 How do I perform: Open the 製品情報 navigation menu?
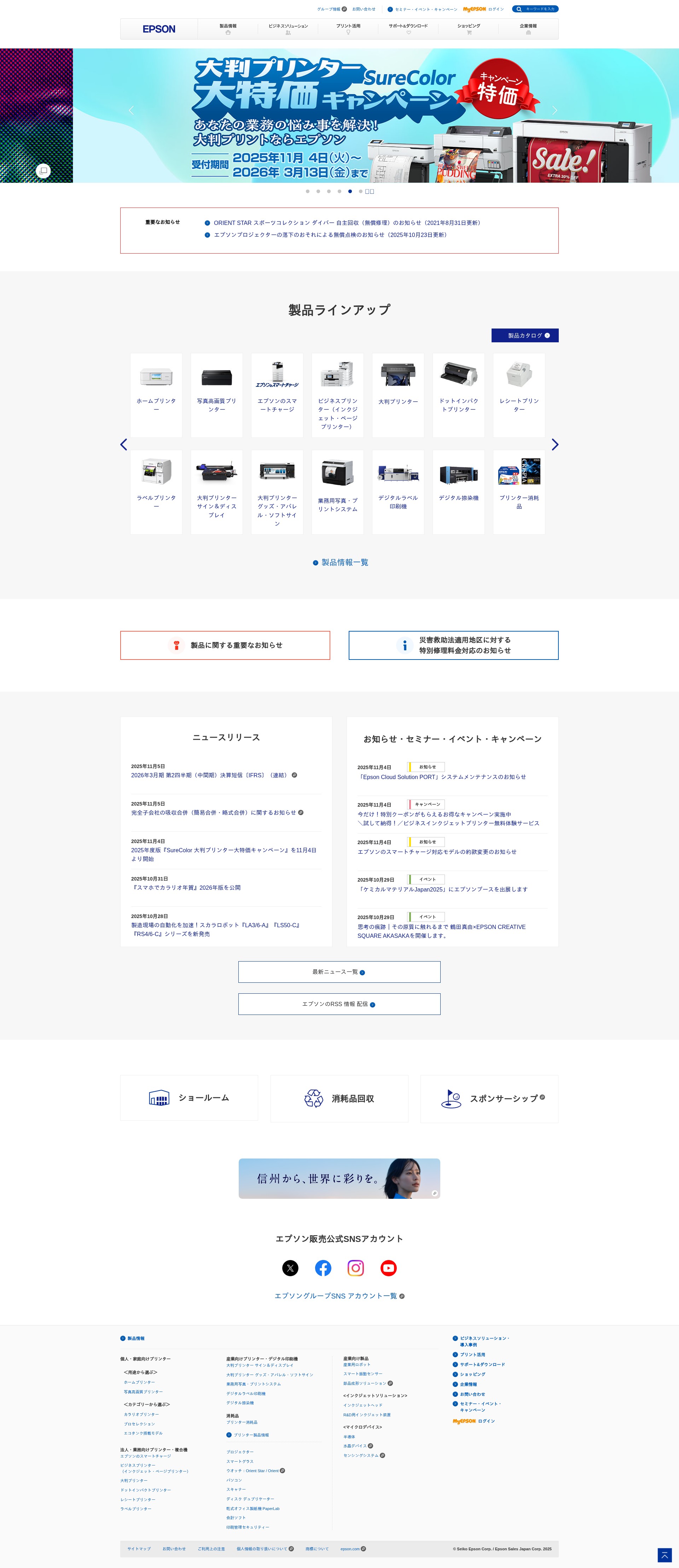tap(228, 29)
